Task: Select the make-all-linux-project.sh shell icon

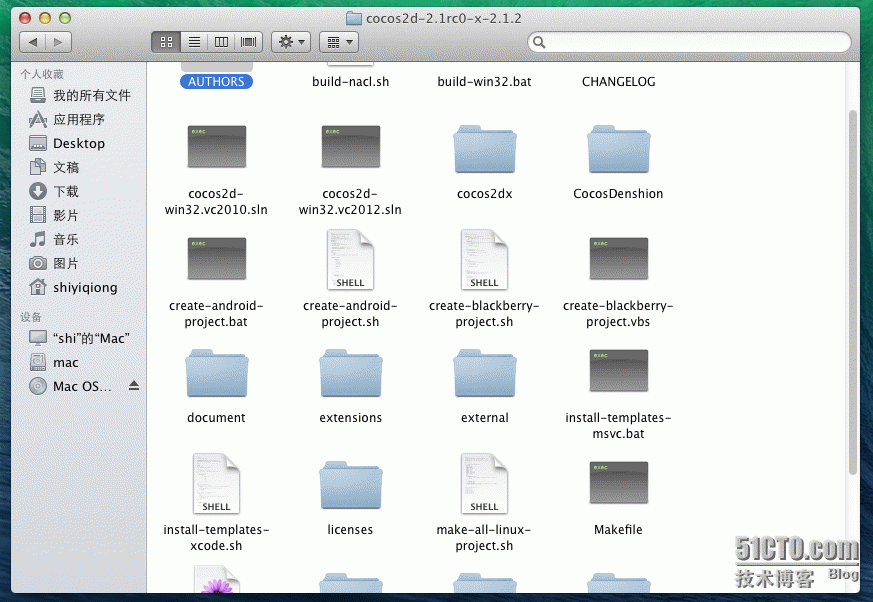Action: 484,483
